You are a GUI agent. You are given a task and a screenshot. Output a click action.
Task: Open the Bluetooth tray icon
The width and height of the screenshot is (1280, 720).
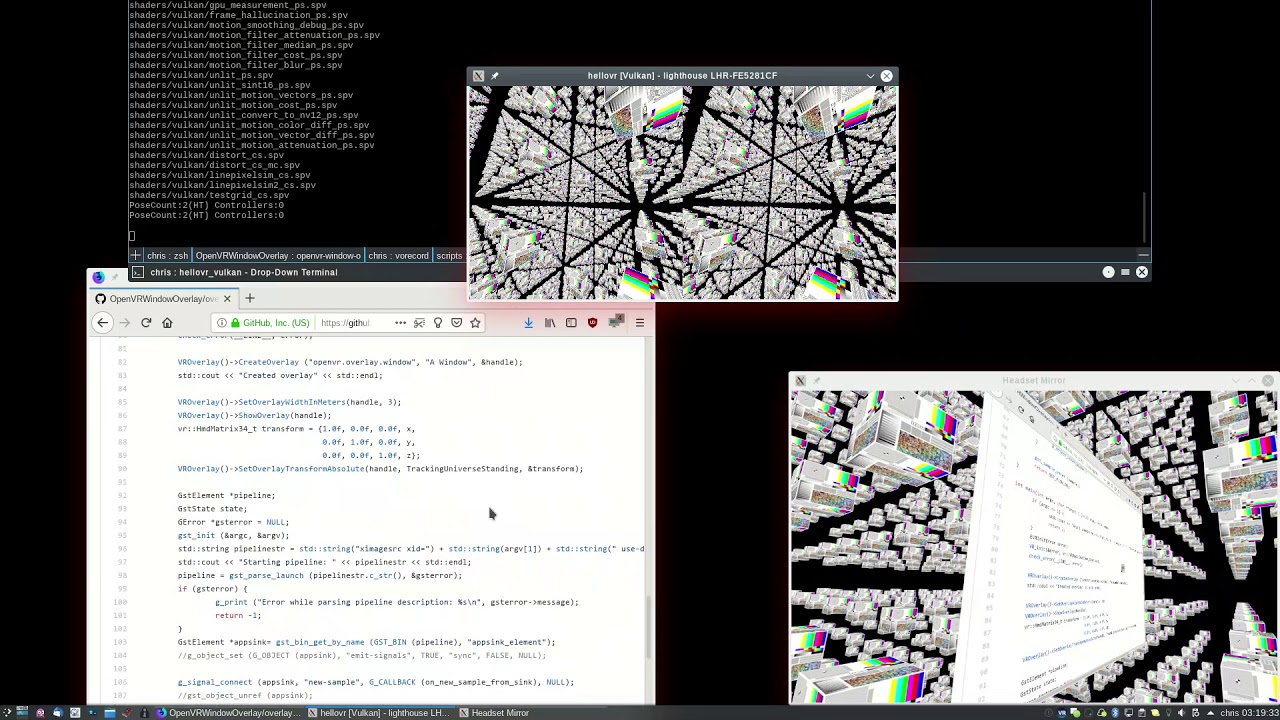[x=1115, y=712]
